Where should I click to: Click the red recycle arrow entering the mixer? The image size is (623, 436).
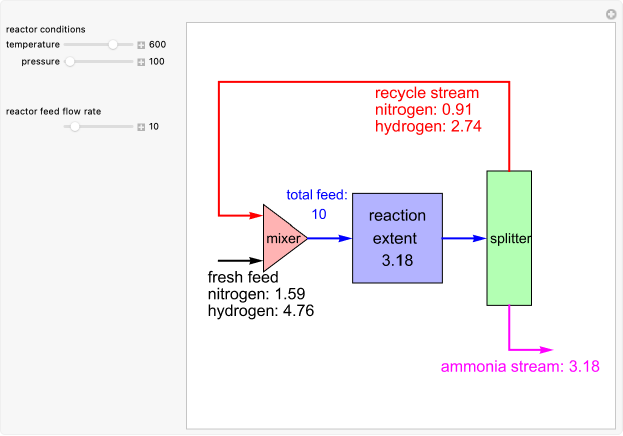(x=240, y=215)
